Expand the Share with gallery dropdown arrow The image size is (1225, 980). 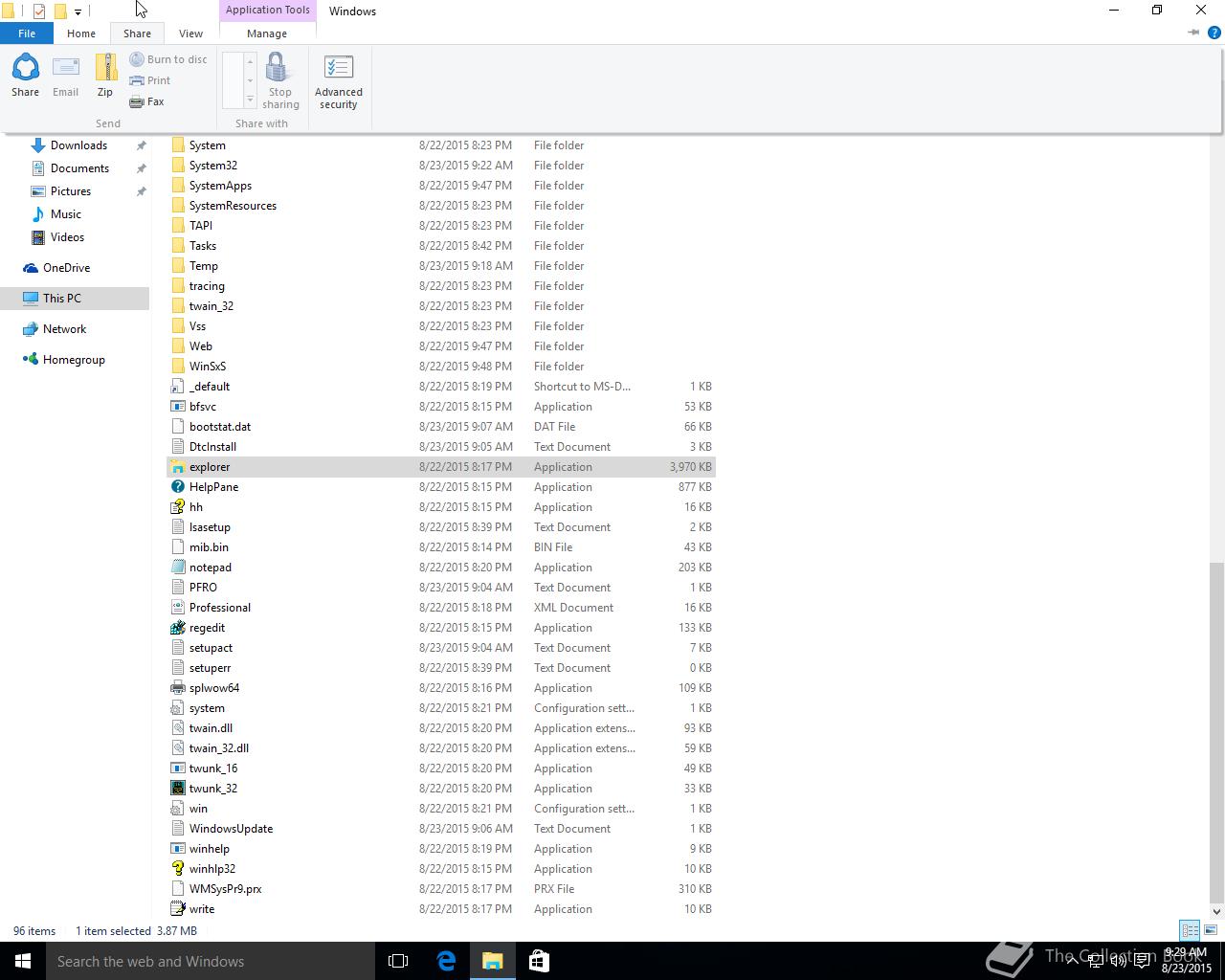pos(250,100)
